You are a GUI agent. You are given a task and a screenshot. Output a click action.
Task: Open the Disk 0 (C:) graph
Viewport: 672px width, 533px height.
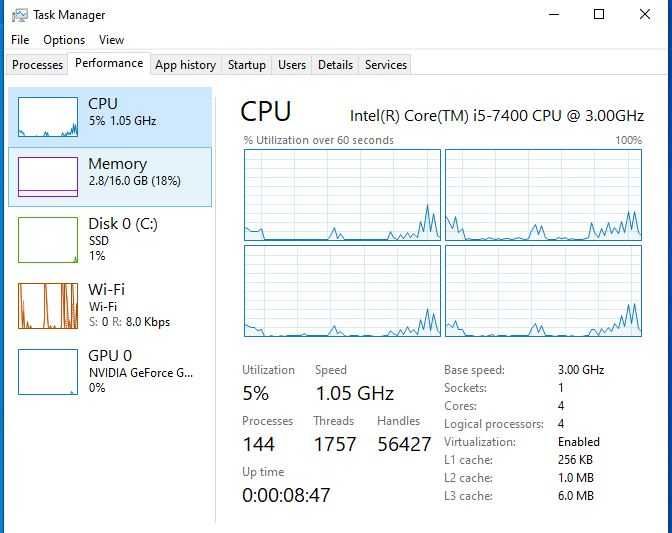point(47,240)
